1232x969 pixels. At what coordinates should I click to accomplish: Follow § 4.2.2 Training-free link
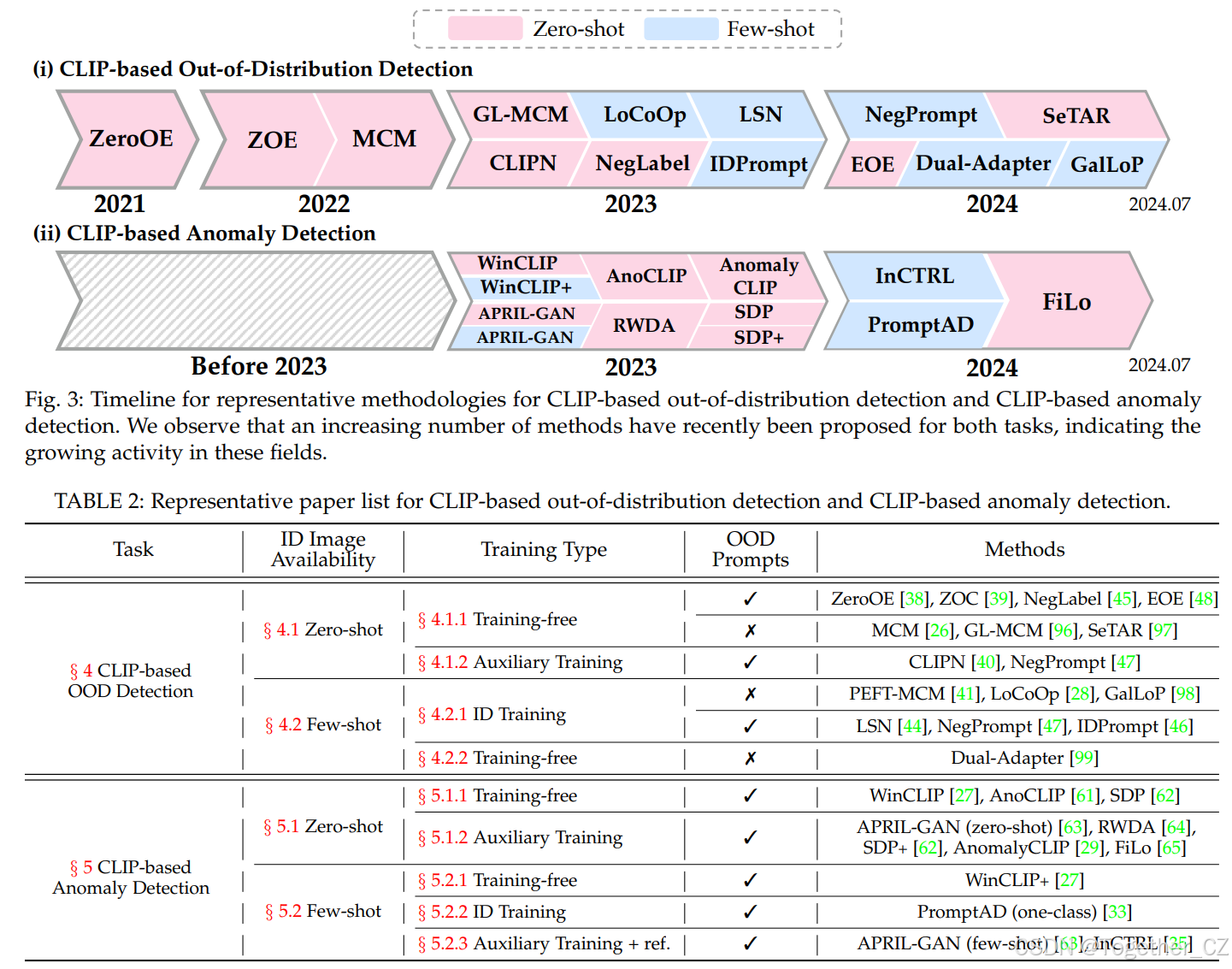(498, 758)
